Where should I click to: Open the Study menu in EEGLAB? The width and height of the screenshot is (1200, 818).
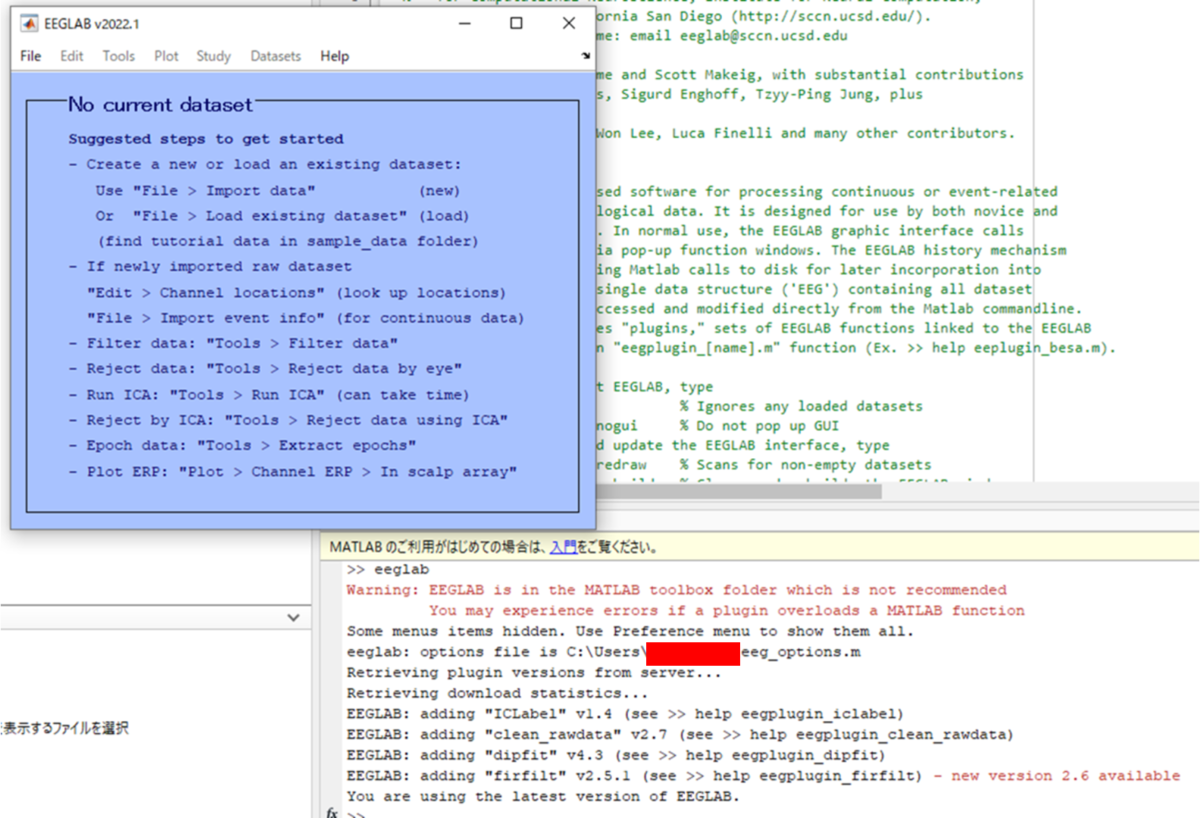[x=213, y=56]
